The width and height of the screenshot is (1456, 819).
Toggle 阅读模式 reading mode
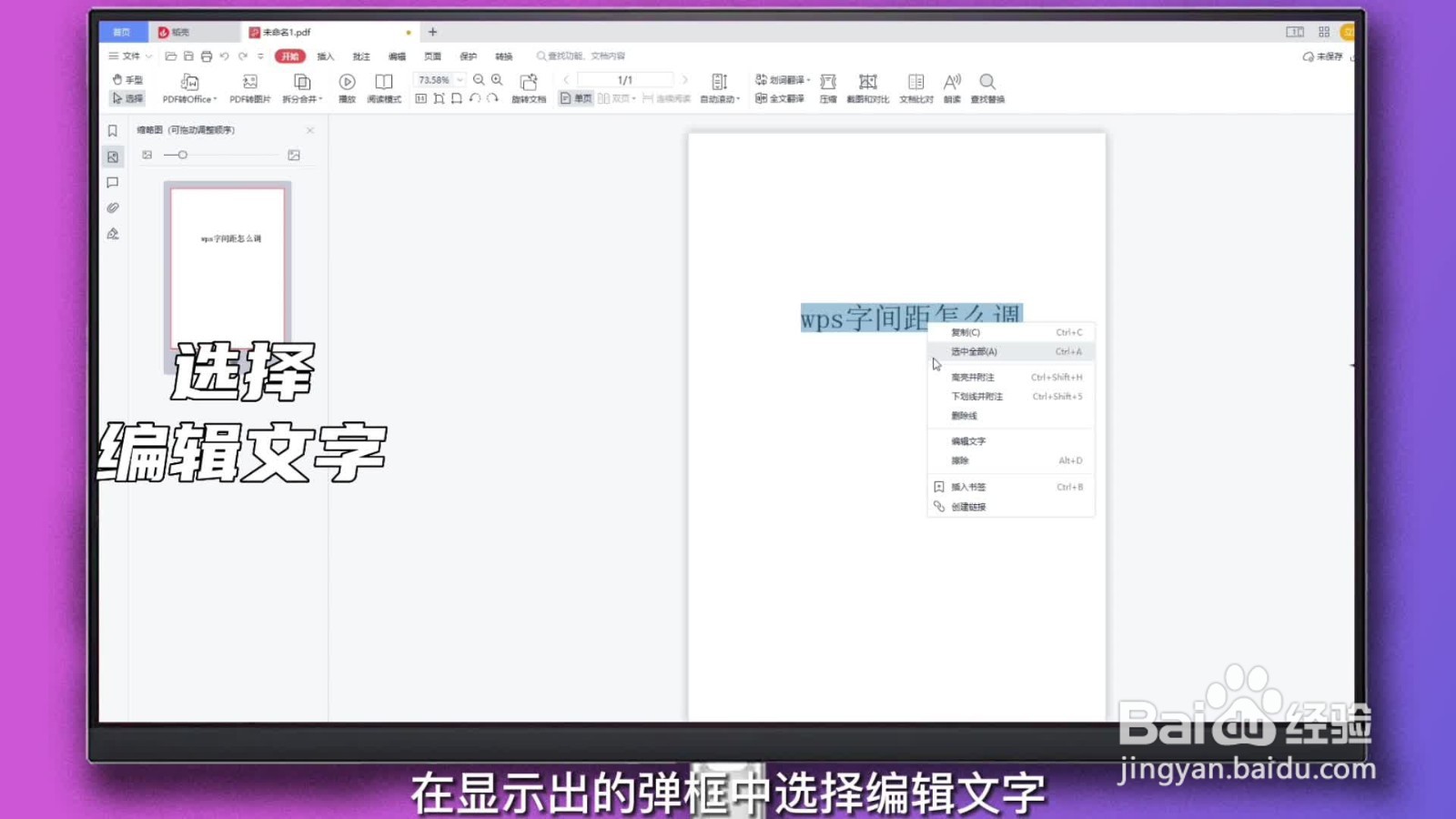382,88
